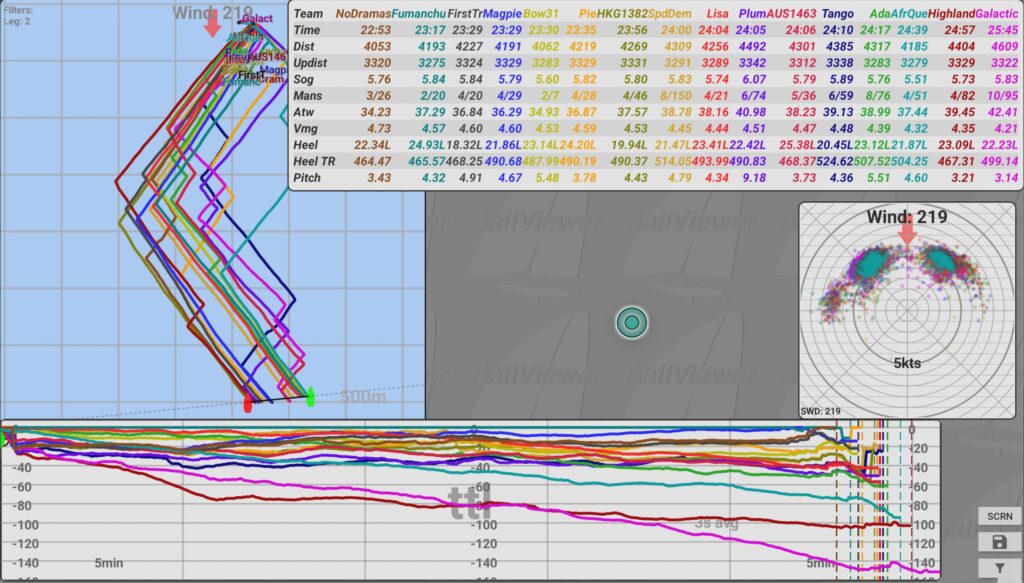Click Tango Heel TR value 524.62
The width and height of the screenshot is (1024, 583).
835,161
